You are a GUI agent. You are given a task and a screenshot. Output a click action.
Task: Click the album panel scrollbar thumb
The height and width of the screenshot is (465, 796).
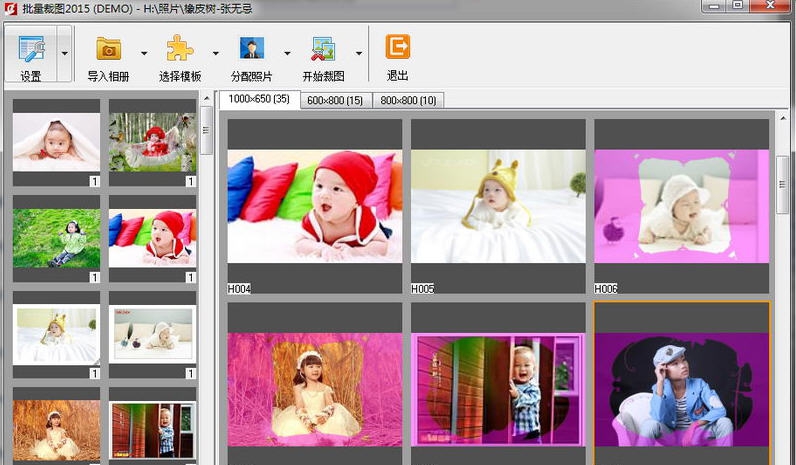[206, 130]
